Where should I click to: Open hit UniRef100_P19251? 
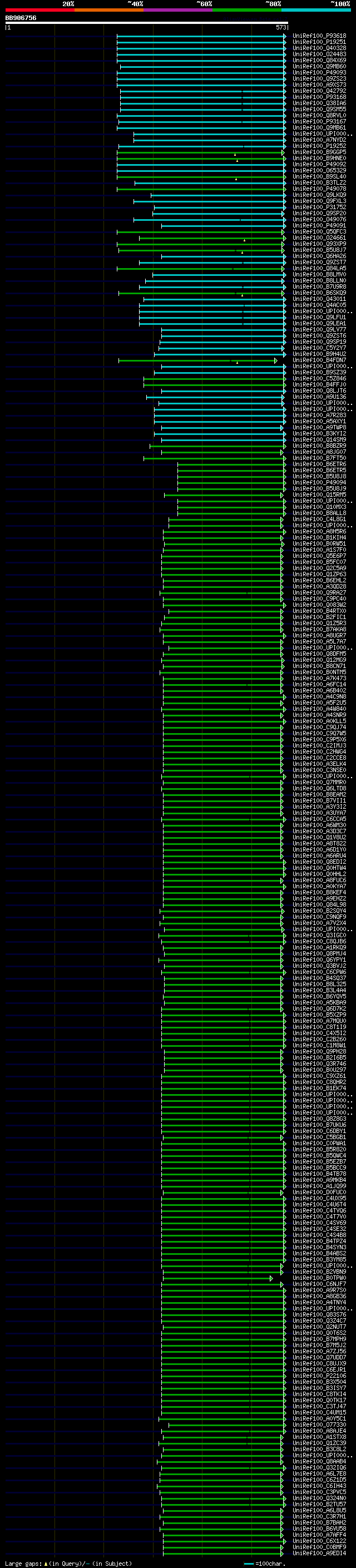[319, 42]
